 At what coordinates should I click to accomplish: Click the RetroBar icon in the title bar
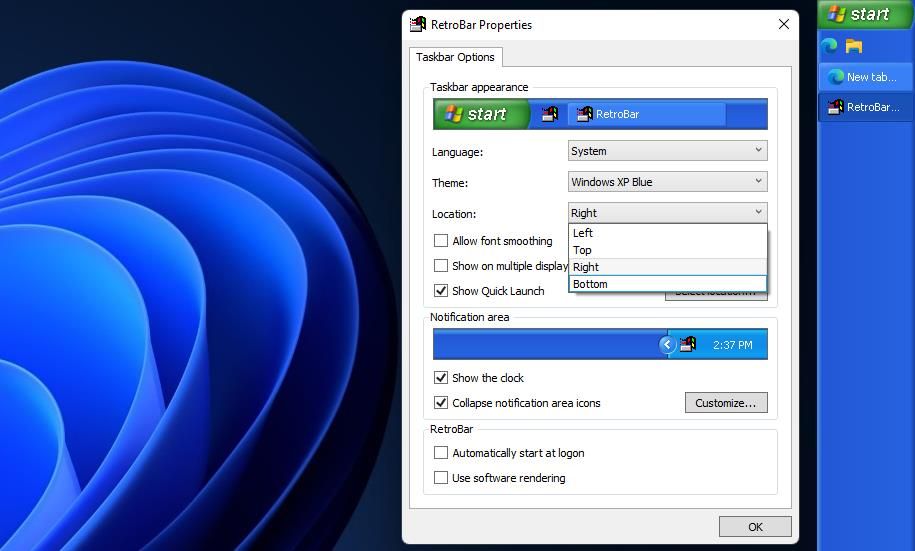pos(418,25)
